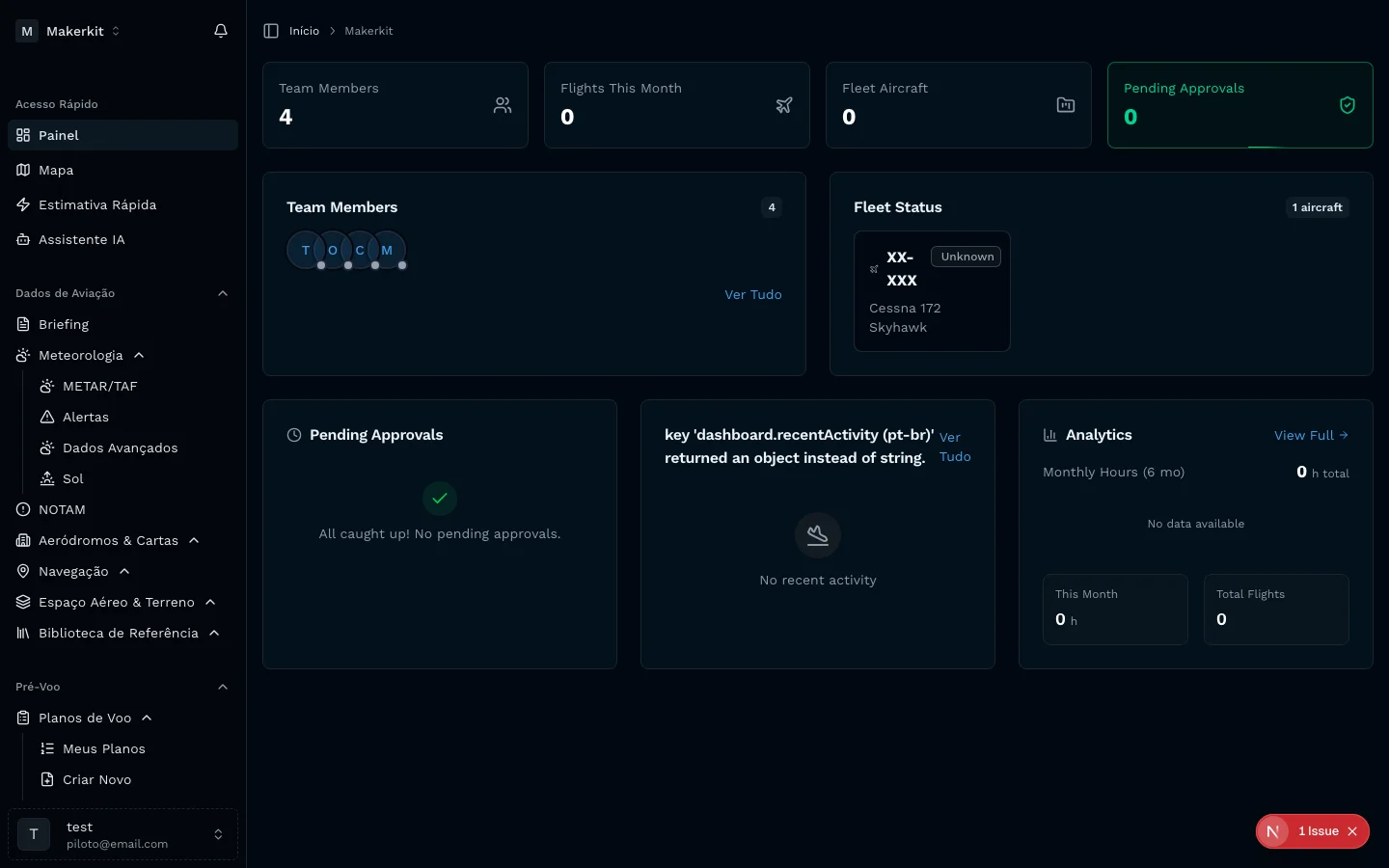
Task: Collapse the Planos de Voo tree
Action: [146, 718]
